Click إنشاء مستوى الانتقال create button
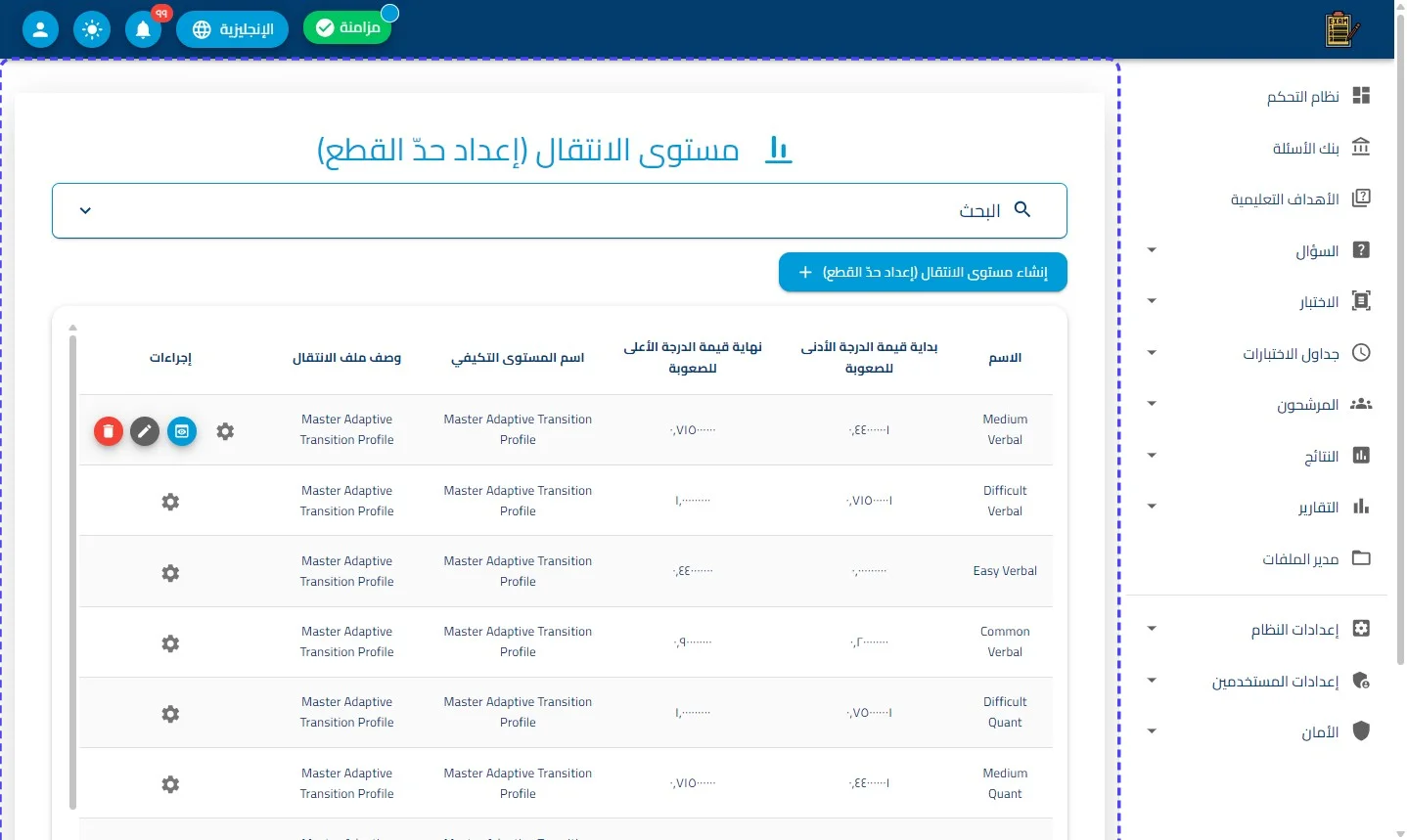Screen dimensions: 1407x840 pos(923,272)
